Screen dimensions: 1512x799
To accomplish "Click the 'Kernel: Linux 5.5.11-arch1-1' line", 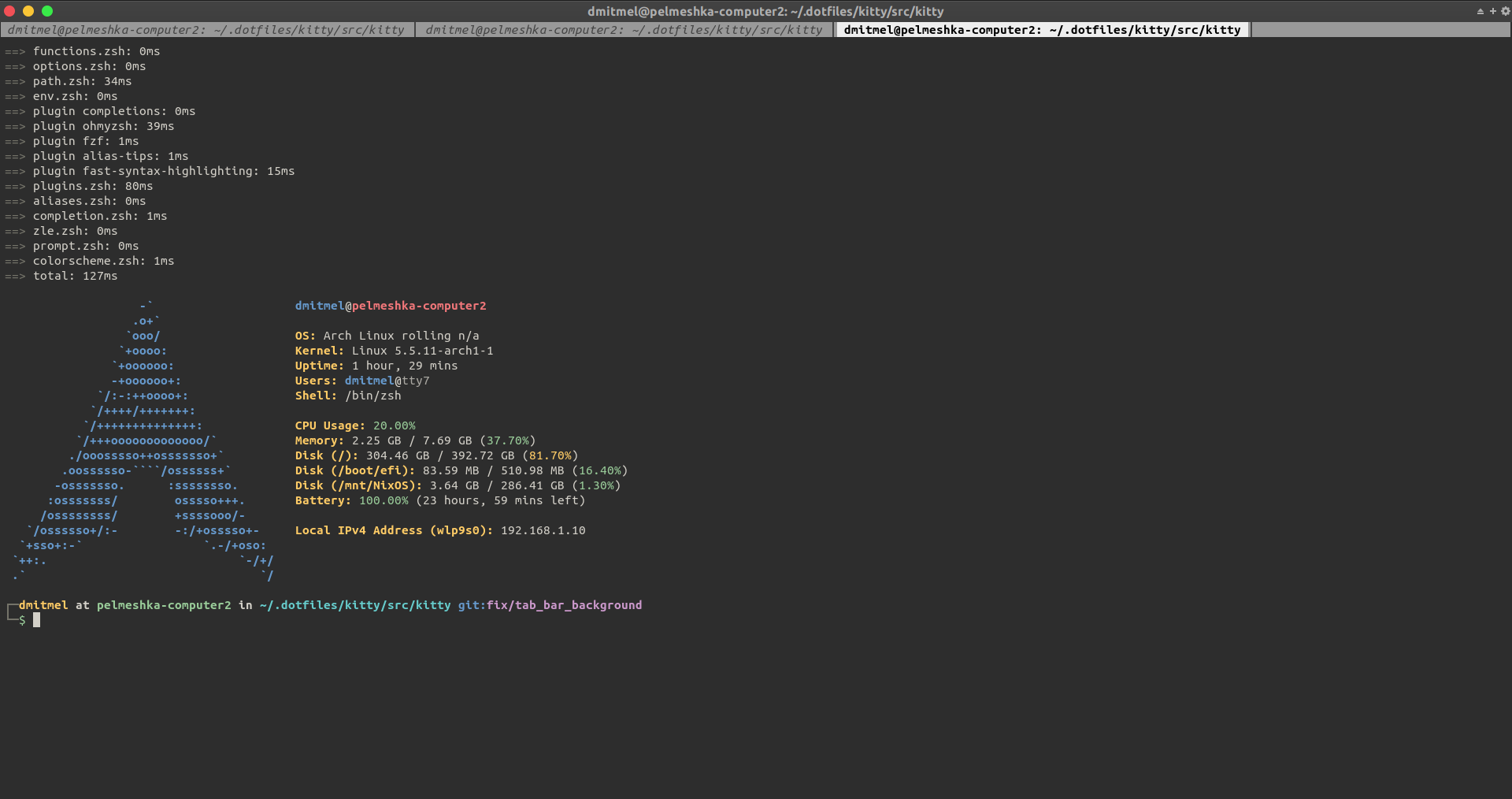I will pos(394,351).
